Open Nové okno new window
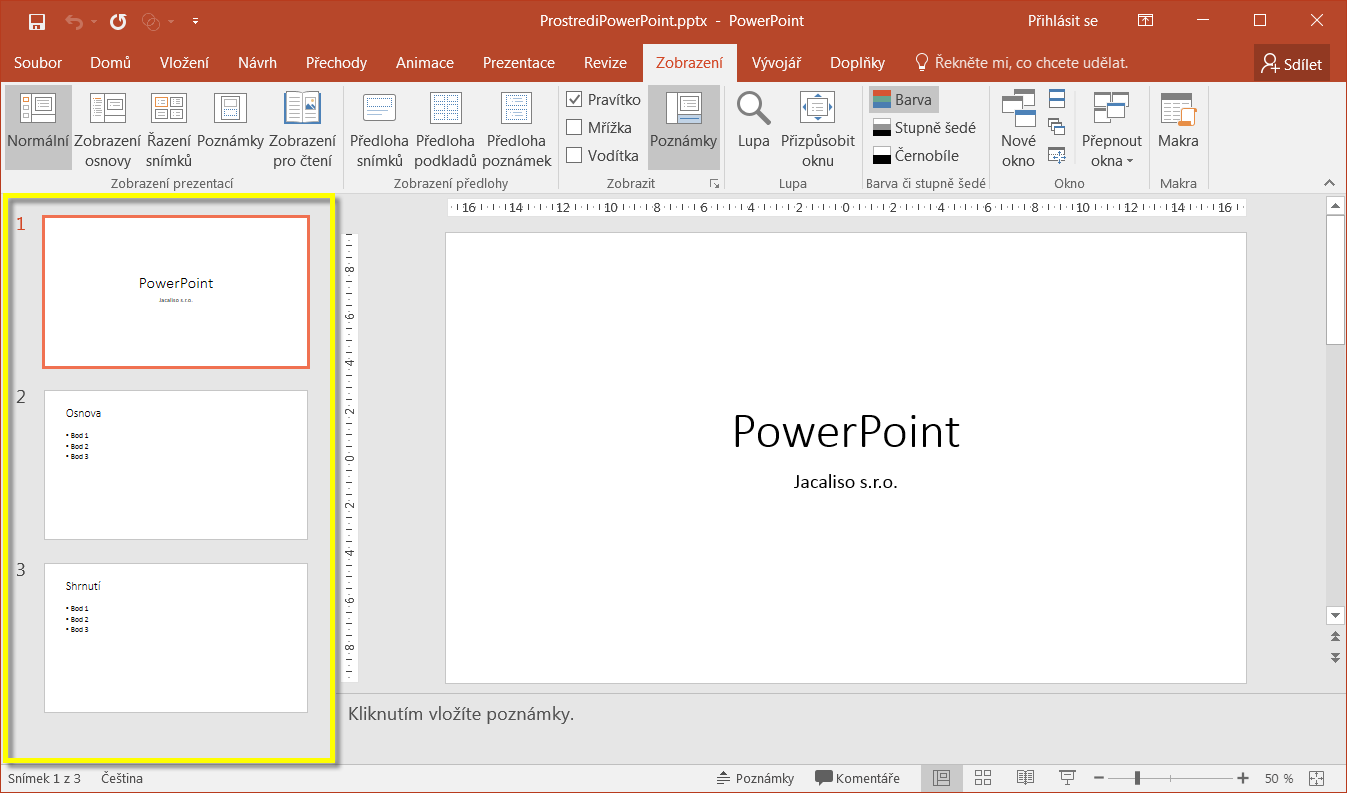 click(x=1018, y=127)
